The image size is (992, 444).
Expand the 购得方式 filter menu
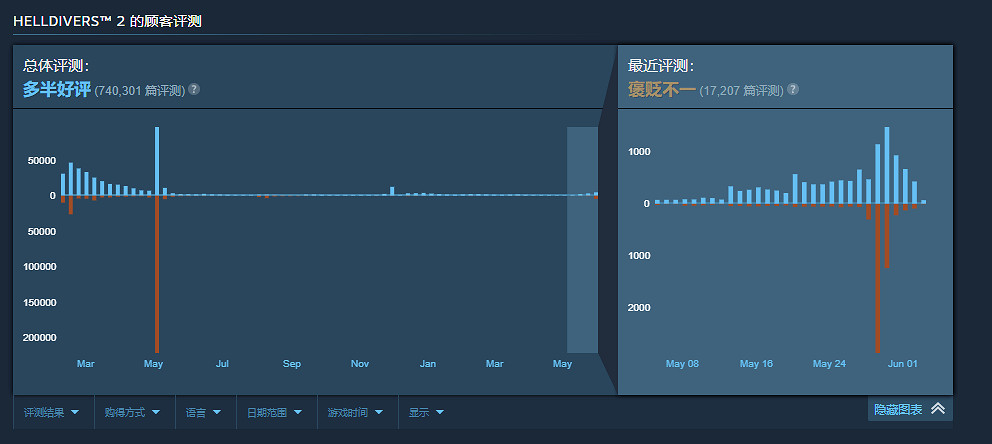point(133,412)
